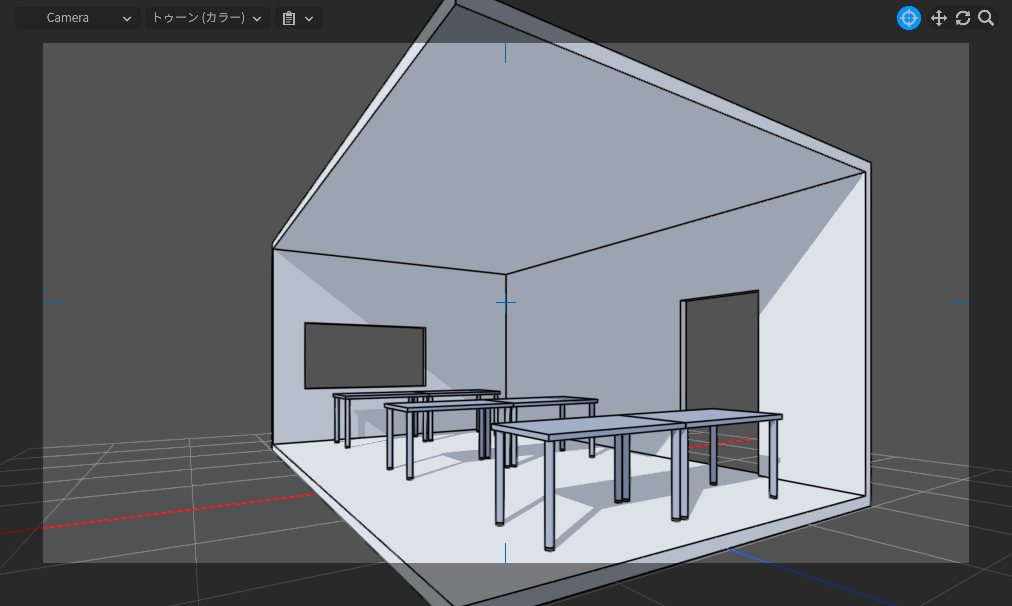
Task: Select the blackboard on the left wall
Action: pyautogui.click(x=364, y=356)
